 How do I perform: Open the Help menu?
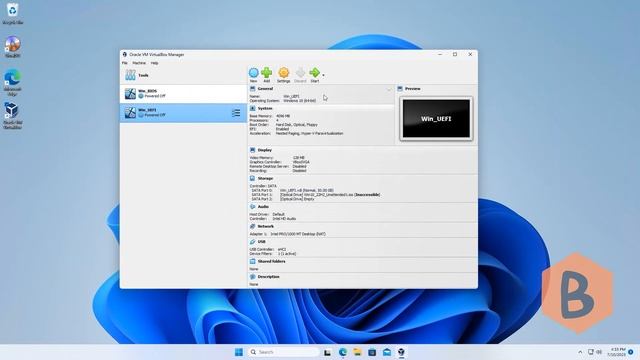(x=154, y=63)
